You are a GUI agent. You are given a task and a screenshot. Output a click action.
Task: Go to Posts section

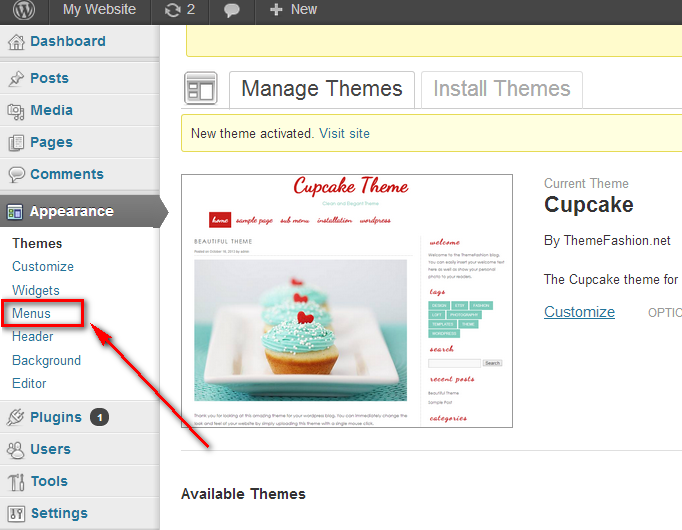pos(49,78)
